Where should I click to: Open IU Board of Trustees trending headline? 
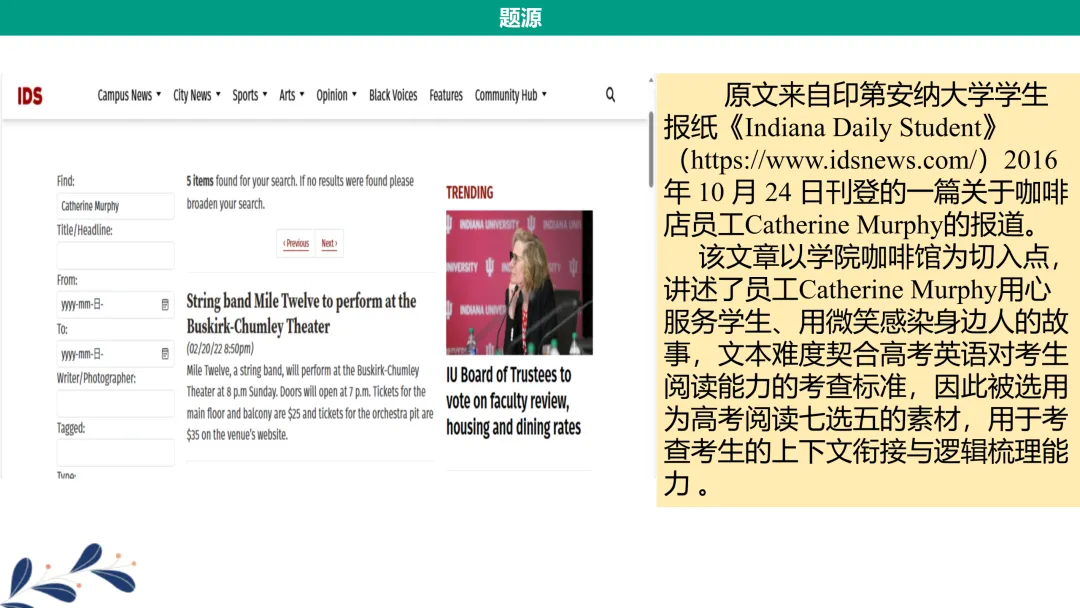pyautogui.click(x=513, y=401)
